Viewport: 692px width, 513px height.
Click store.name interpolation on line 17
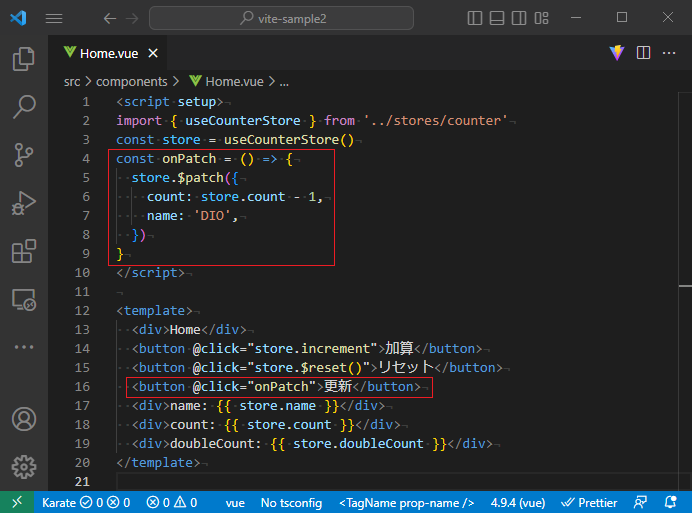(277, 405)
